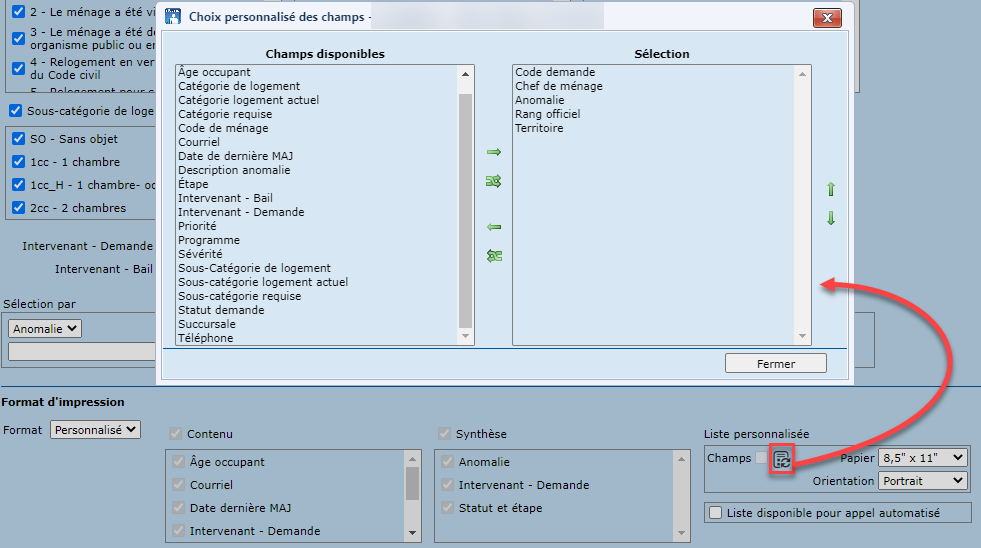Uncheck the SO - Sans objet checkbox
981x548 pixels.
18,139
